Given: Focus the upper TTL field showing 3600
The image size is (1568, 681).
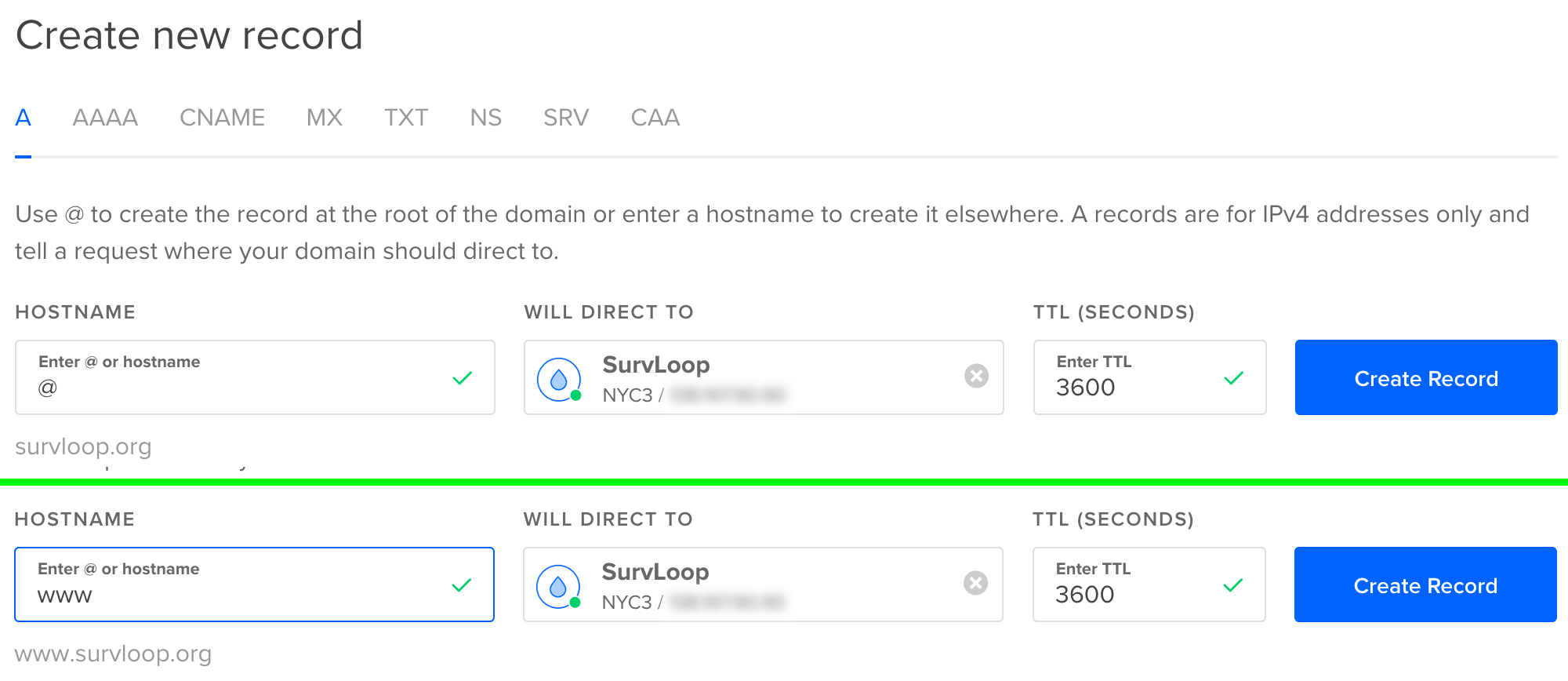Looking at the screenshot, I should click(x=1150, y=377).
